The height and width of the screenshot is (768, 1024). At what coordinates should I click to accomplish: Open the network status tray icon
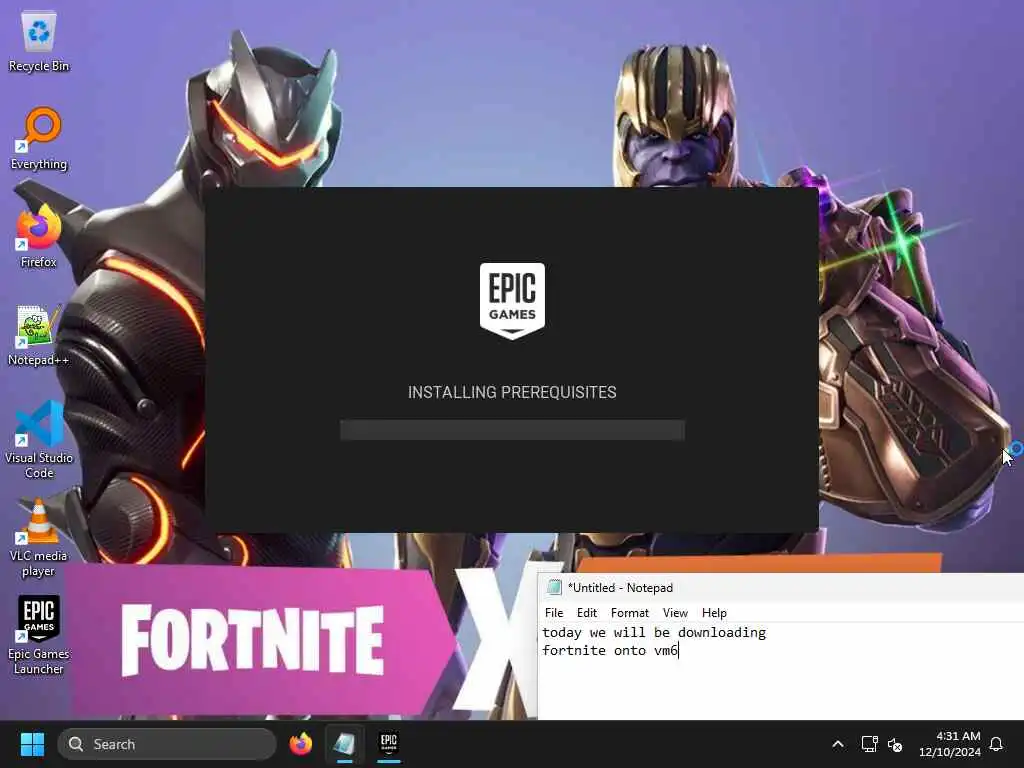pyautogui.click(x=869, y=744)
